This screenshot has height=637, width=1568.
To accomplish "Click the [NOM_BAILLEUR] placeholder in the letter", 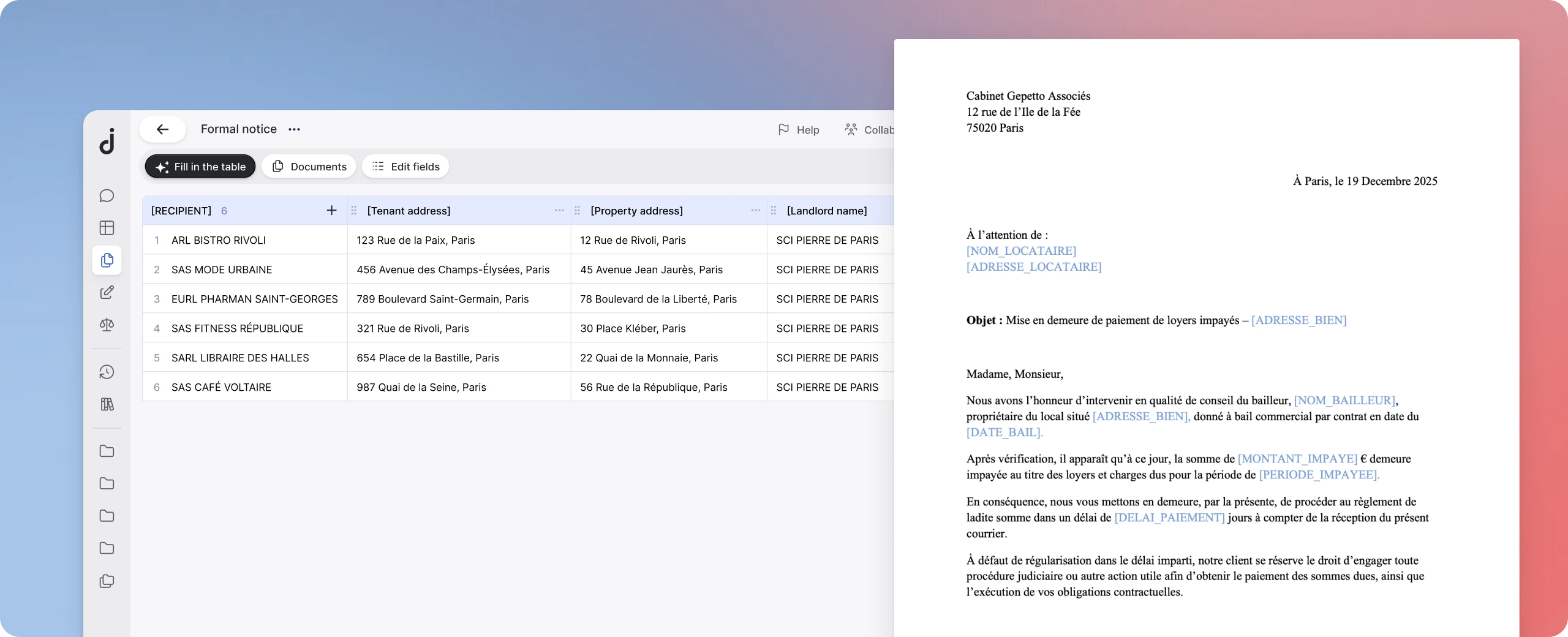I will 1344,400.
